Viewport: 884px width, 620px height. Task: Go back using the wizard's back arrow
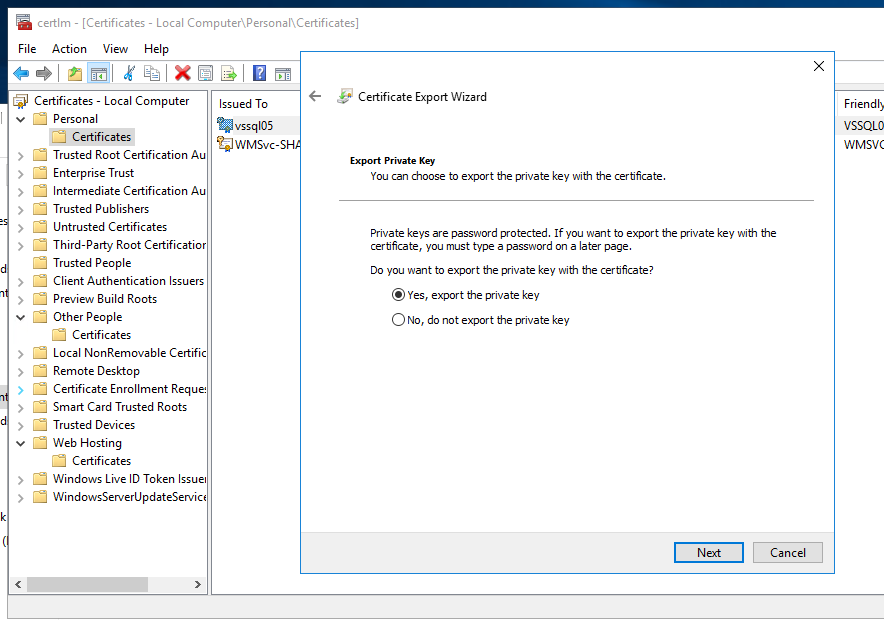tap(315, 97)
